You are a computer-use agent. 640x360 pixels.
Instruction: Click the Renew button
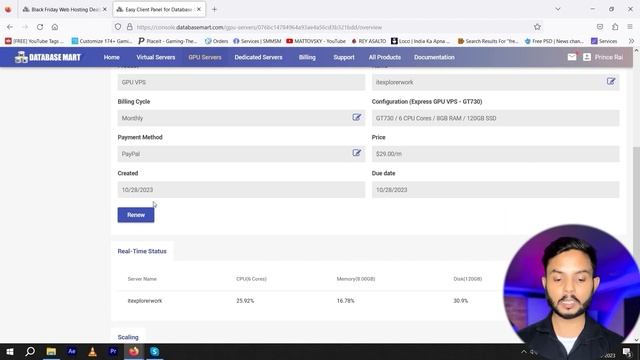coord(136,215)
